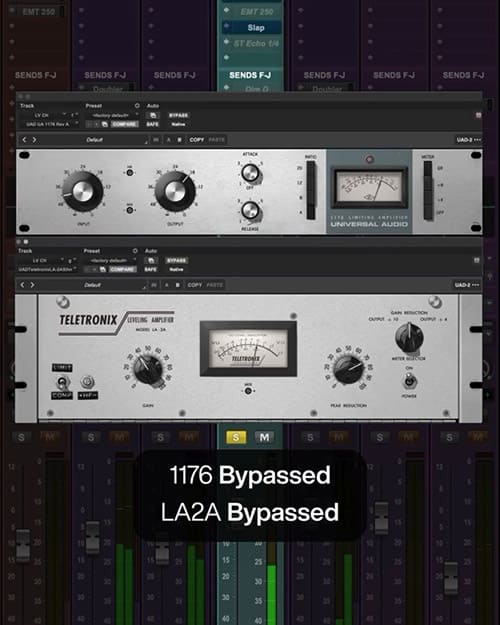Click COMPARE in the 1176 window
This screenshot has width=500, height=625.
coord(124,124)
